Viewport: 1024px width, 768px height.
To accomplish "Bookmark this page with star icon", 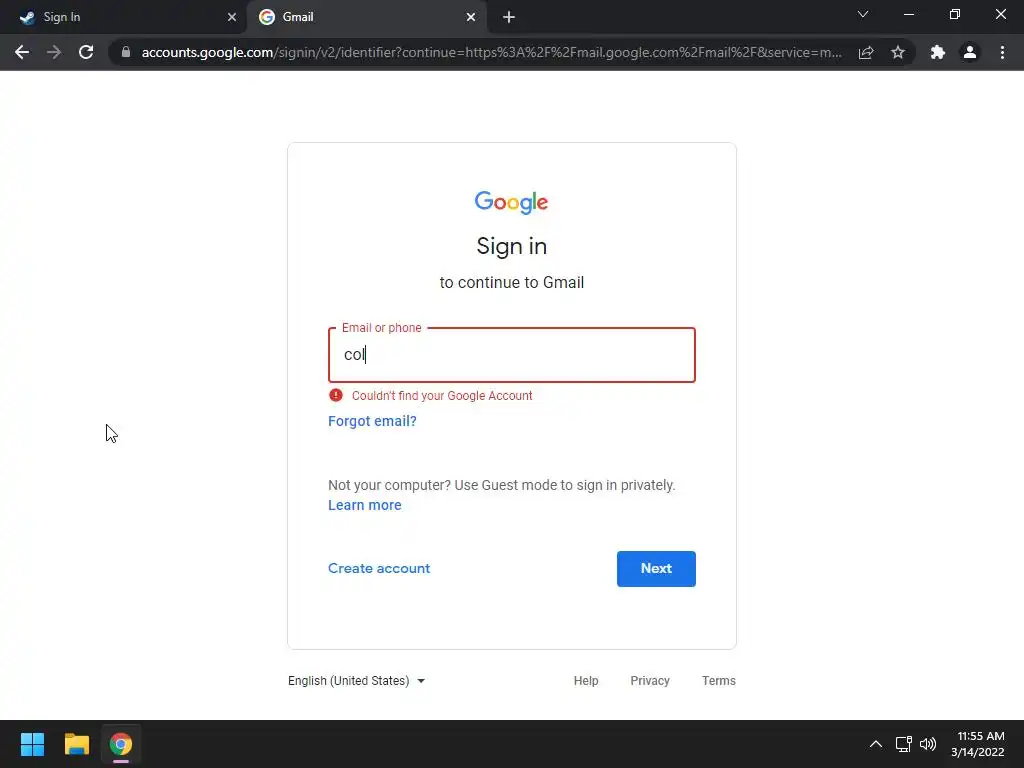I will tap(898, 52).
